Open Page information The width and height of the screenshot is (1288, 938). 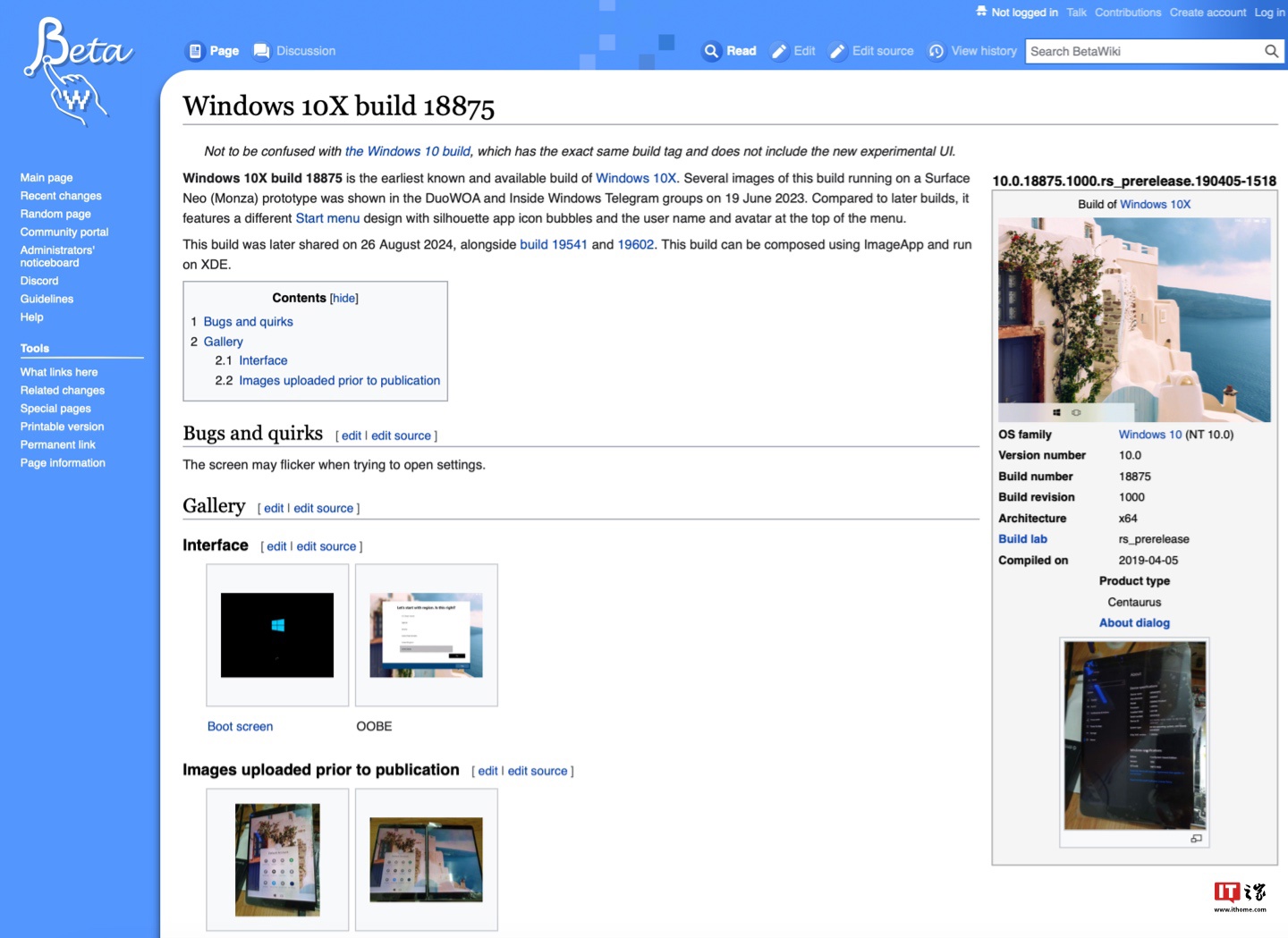[x=63, y=463]
